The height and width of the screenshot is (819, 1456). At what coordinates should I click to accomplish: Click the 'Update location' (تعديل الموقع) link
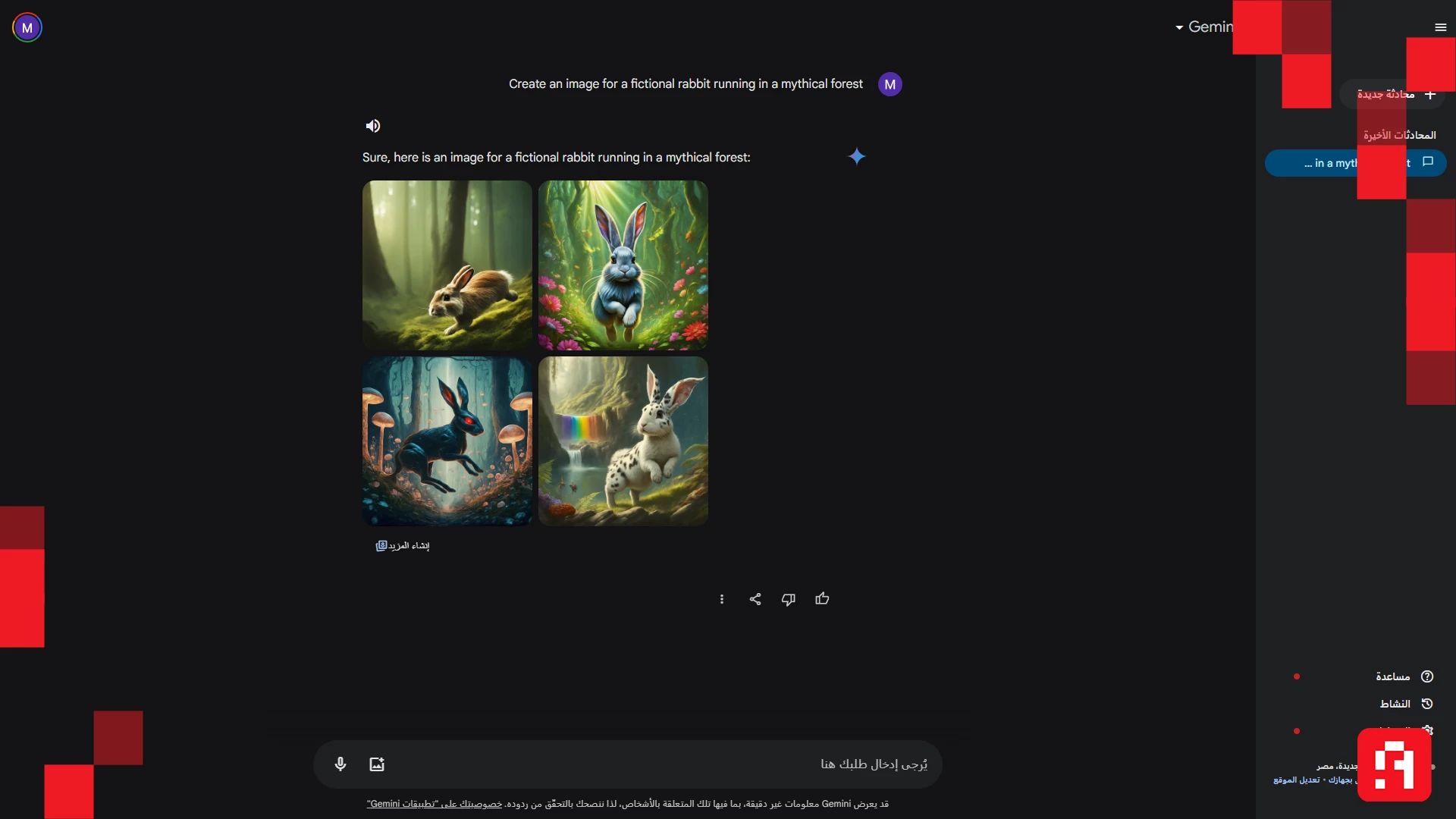(x=1297, y=780)
